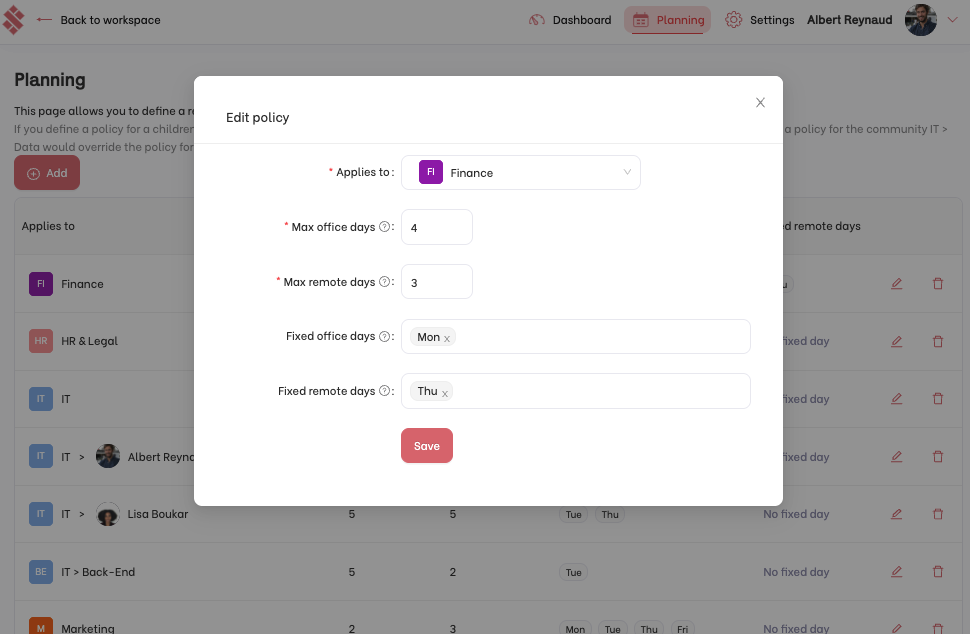The width and height of the screenshot is (970, 634).
Task: Open the Fixed remote days selector
Action: [x=576, y=391]
